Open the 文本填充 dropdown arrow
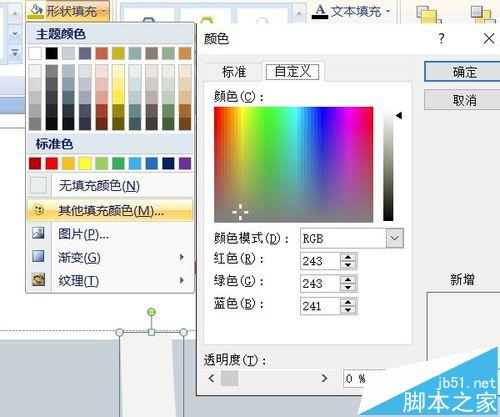This screenshot has height=417, width=500. pyautogui.click(x=388, y=11)
